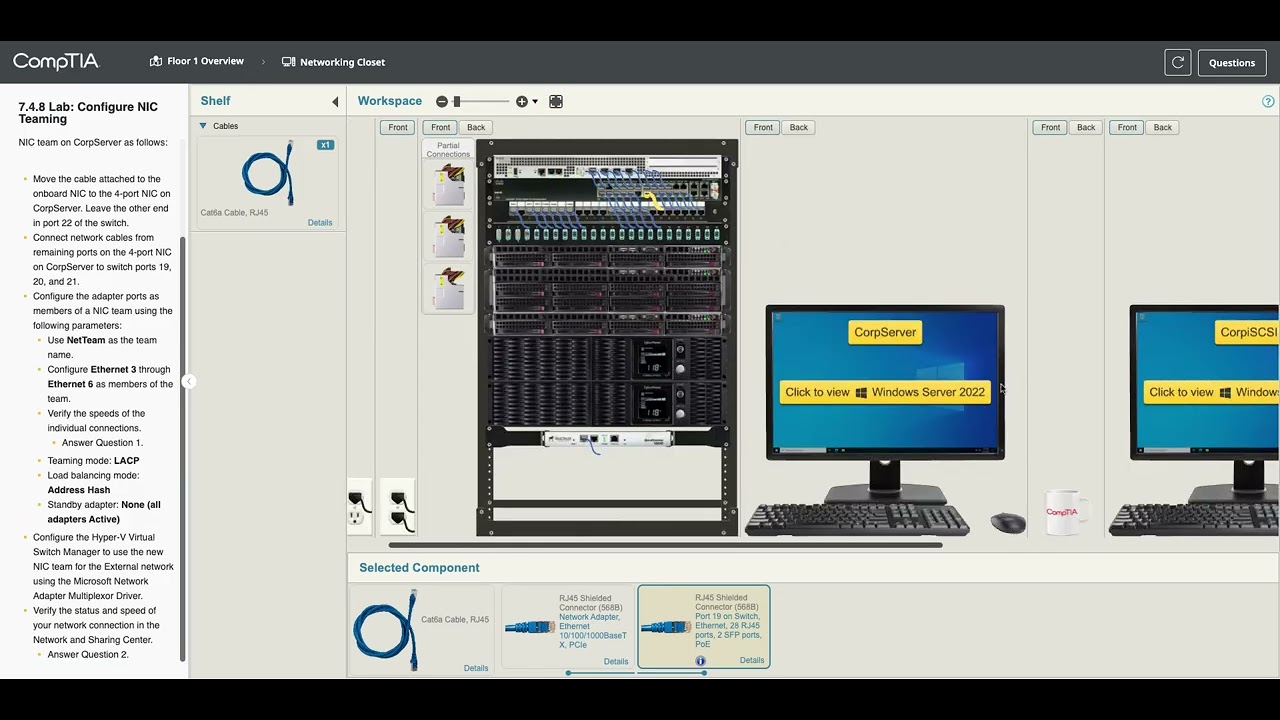Screen dimensions: 1280x720
Task: Click to view Windows Server 2022 on CorpServer
Action: click(885, 392)
